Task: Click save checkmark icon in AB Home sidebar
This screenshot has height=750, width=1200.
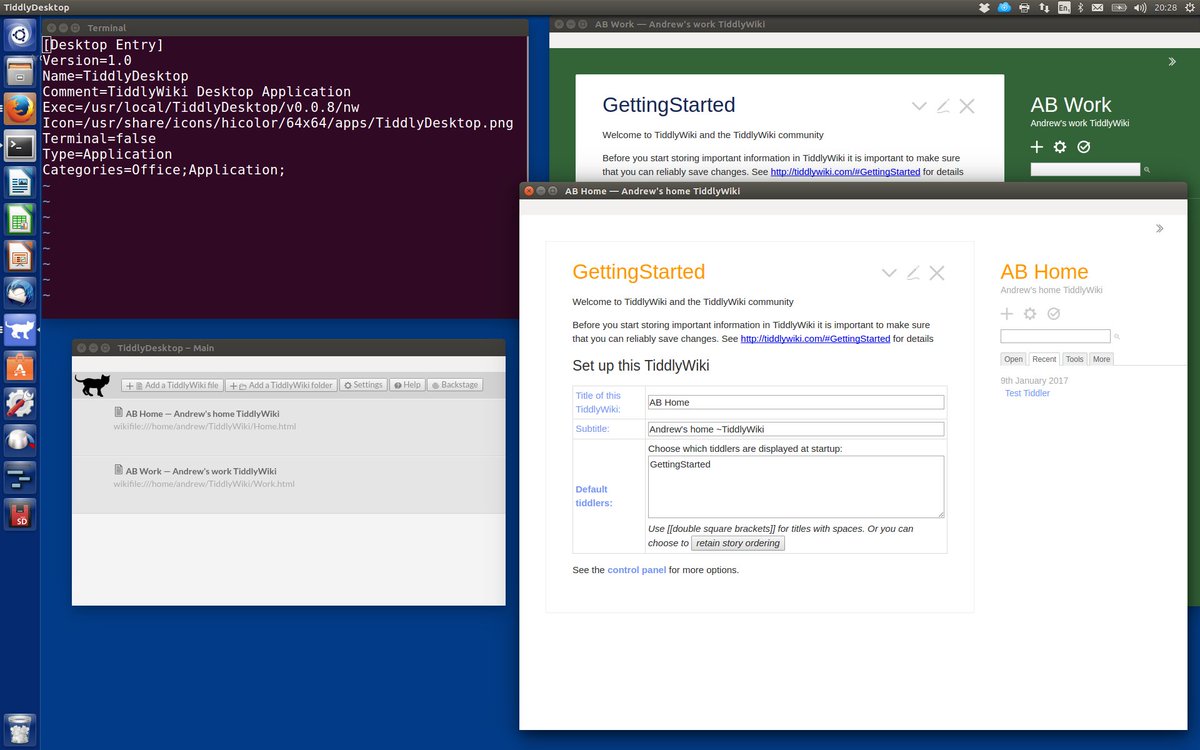Action: [1053, 314]
